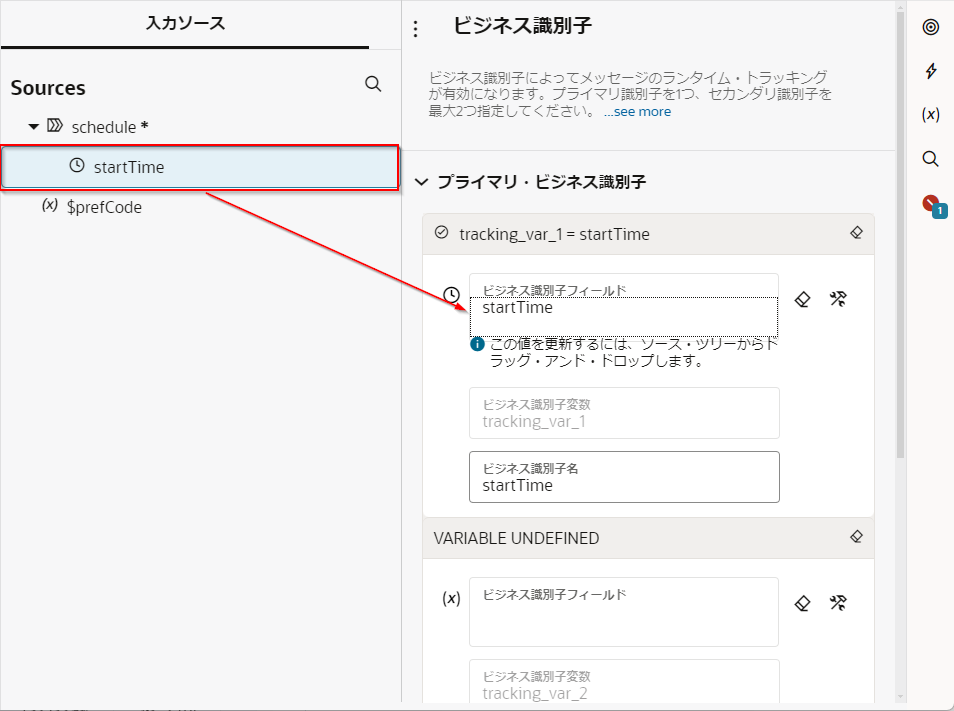Open expression tools icon for startTime field
This screenshot has height=711, width=954.
[839, 299]
